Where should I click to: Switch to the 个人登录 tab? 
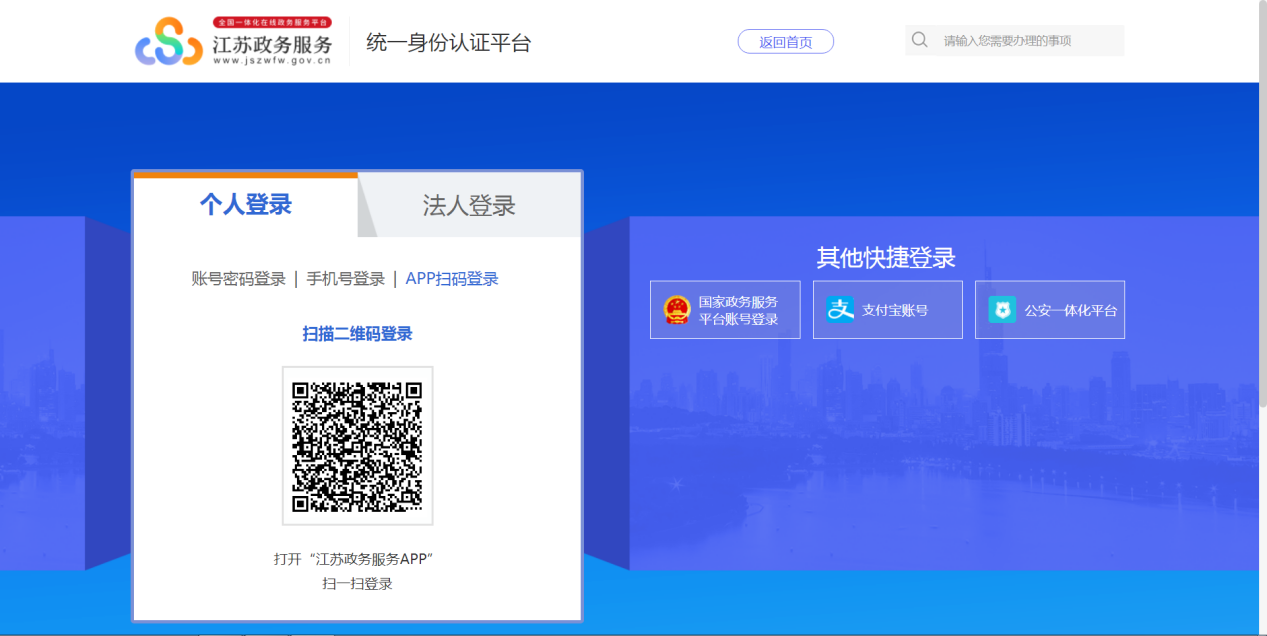pyautogui.click(x=246, y=205)
